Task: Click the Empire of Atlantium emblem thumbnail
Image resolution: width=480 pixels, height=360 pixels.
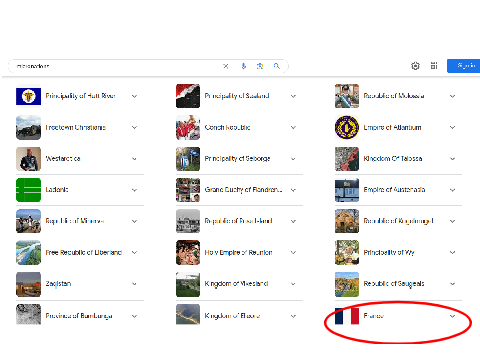Action: point(347,127)
